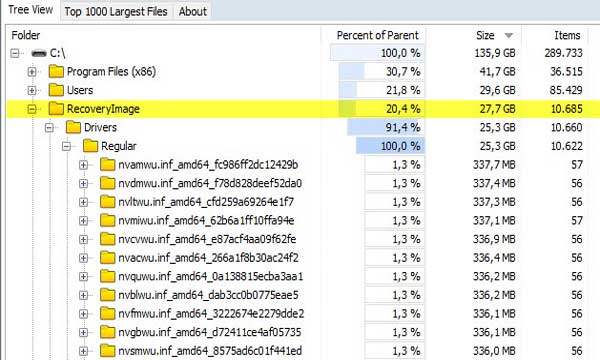Click the Program Files (x86) folder icon
Screen dimensions: 600x360
coord(56,72)
